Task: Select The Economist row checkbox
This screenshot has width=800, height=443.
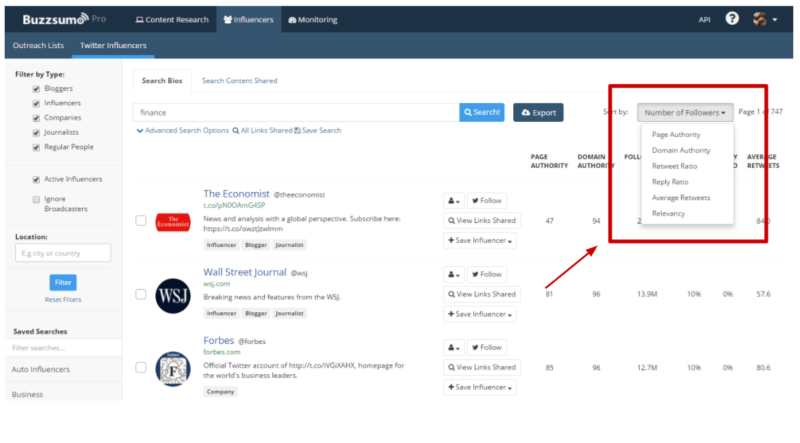Action: click(x=141, y=220)
